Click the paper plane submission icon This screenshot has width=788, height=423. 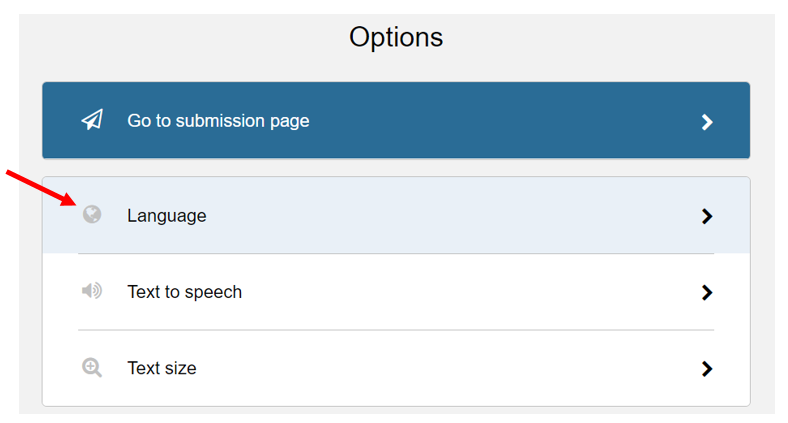pos(92,120)
